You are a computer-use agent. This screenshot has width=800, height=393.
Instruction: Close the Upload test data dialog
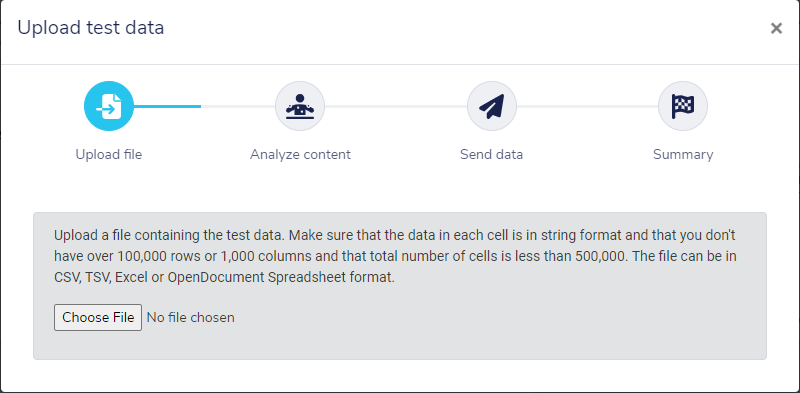(776, 29)
